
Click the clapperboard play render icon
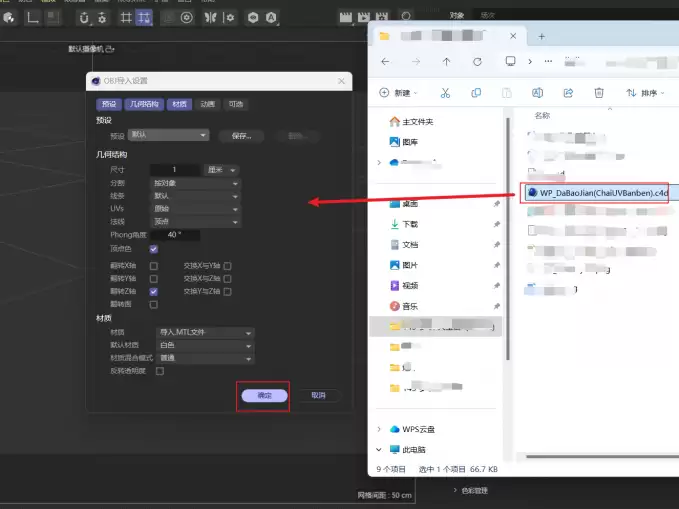click(x=364, y=17)
